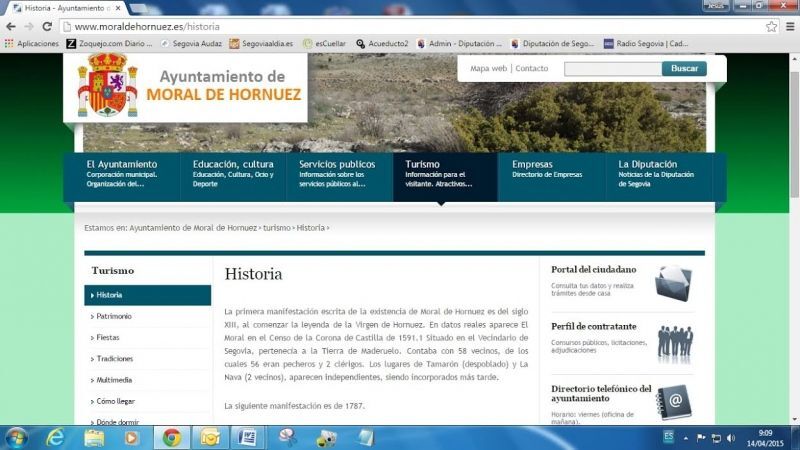The width and height of the screenshot is (800, 450).
Task: Bookmark this page with the star icon
Action: pos(771,26)
